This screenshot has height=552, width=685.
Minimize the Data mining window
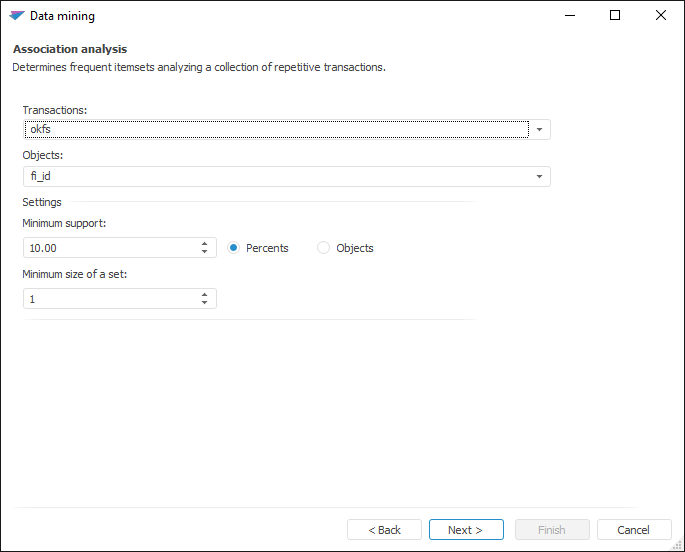(570, 16)
